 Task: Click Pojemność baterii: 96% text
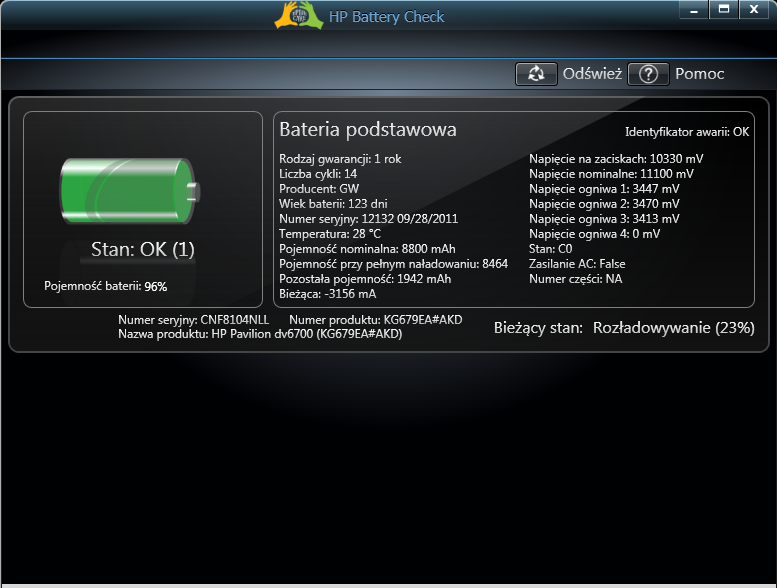(x=106, y=286)
